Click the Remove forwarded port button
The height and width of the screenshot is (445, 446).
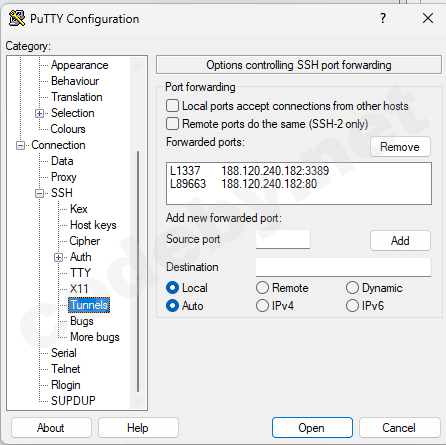click(x=400, y=147)
